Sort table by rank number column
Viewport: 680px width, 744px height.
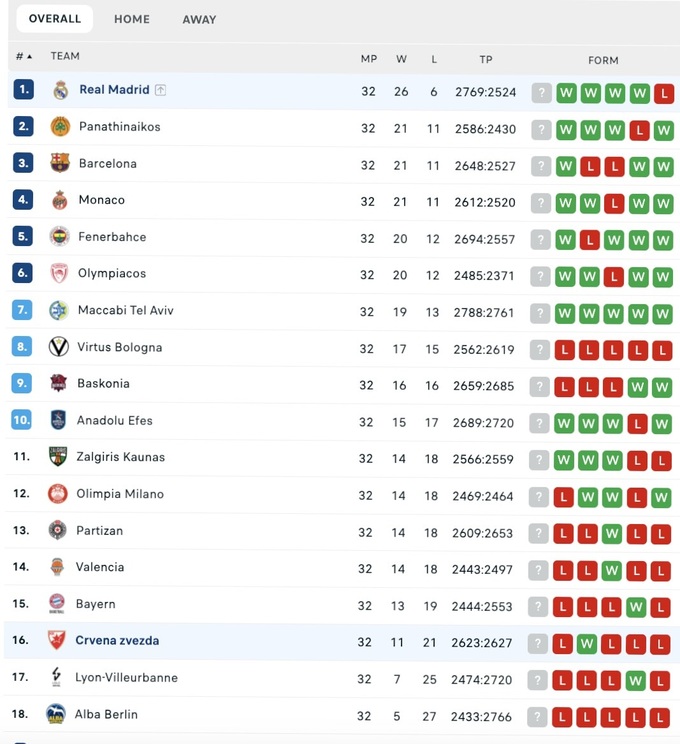click(23, 56)
